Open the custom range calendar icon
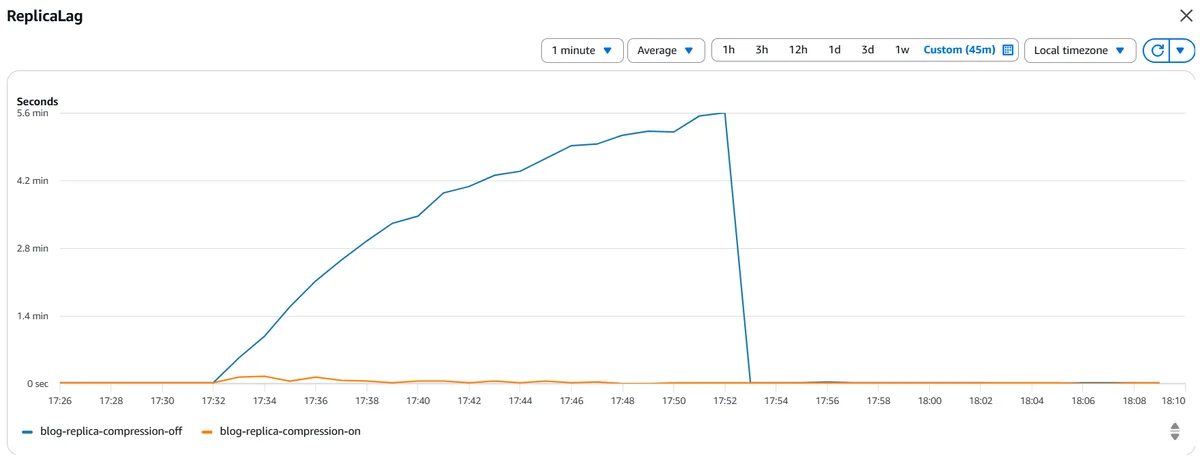The image size is (1200, 456). click(1008, 50)
